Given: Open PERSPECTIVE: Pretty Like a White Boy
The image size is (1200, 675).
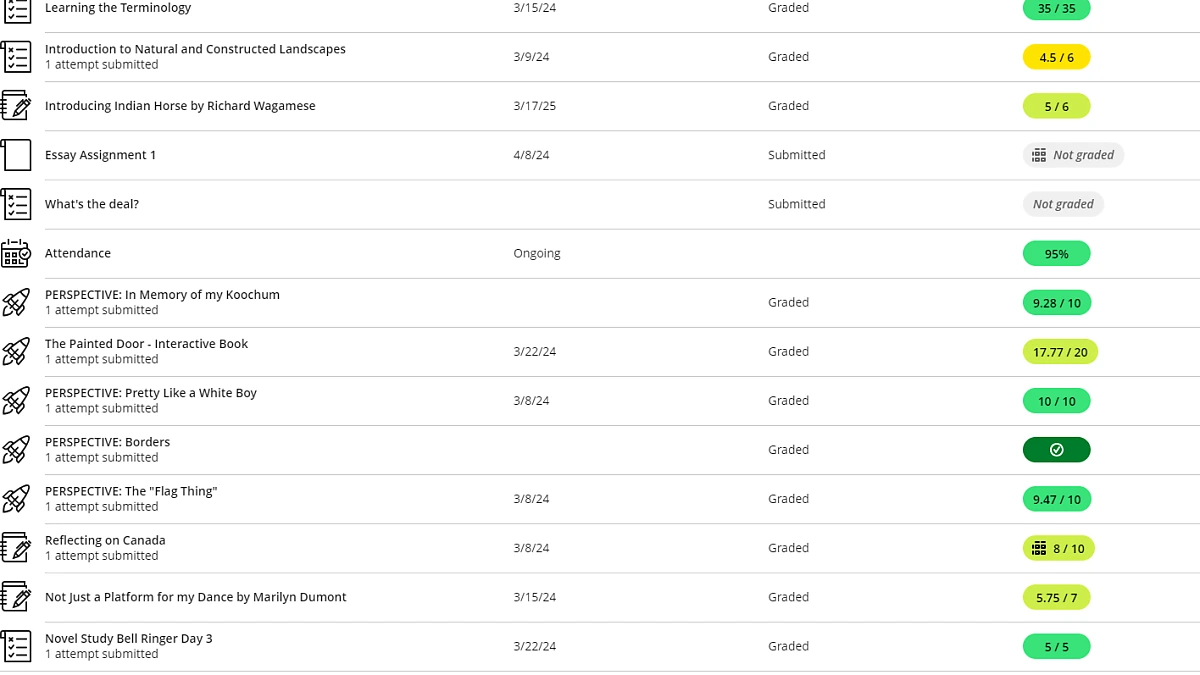Looking at the screenshot, I should (x=151, y=393).
